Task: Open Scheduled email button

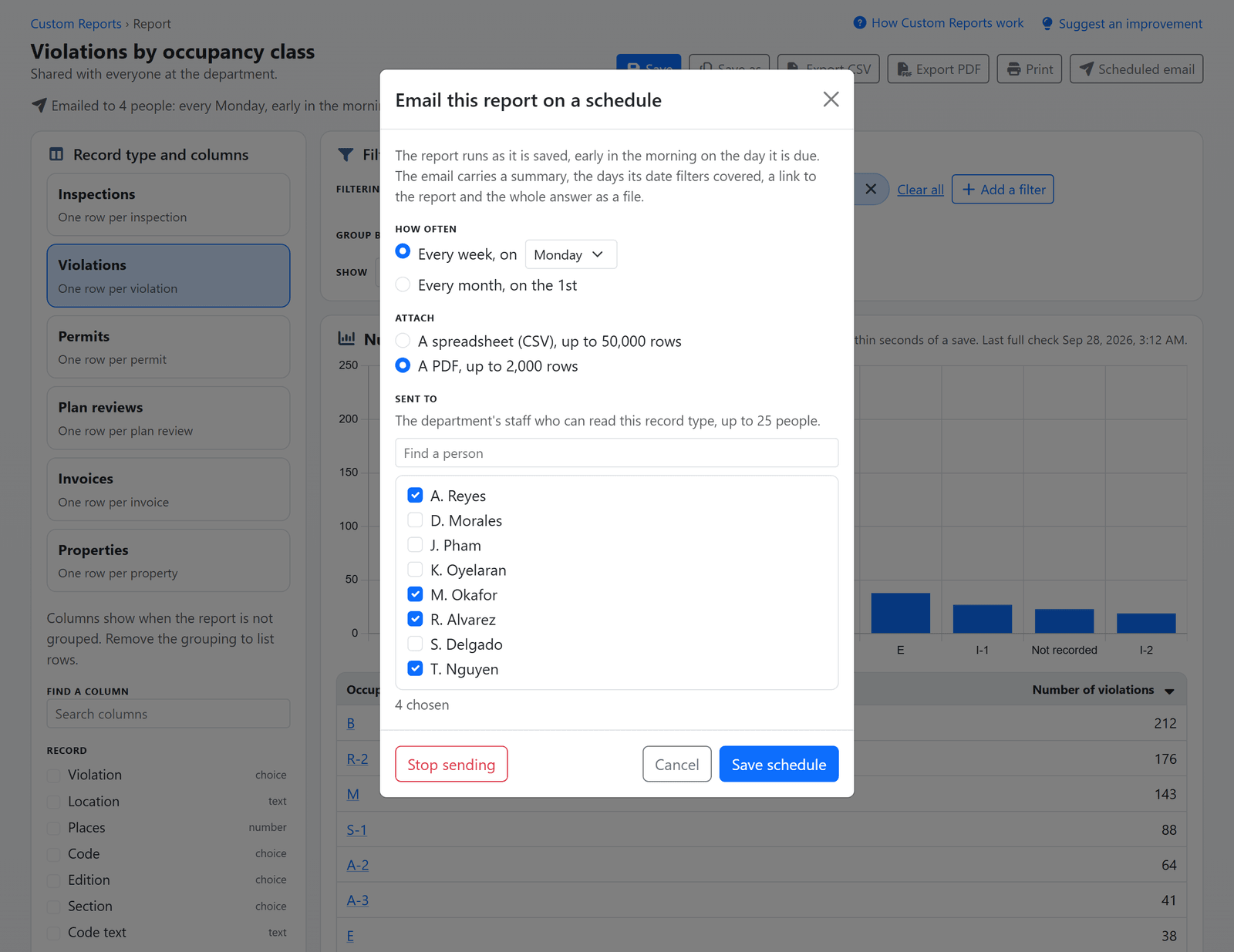Action: point(1136,69)
